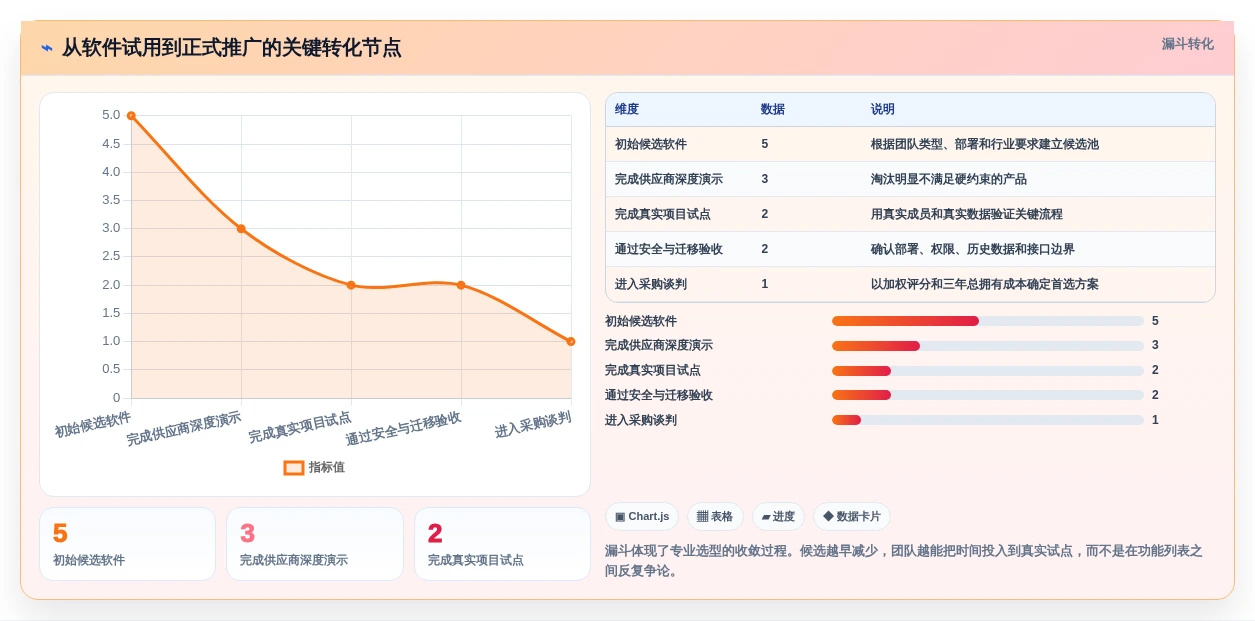1255x621 pixels.
Task: Click the 进入采购谈判 progress bar
Action: (x=988, y=420)
